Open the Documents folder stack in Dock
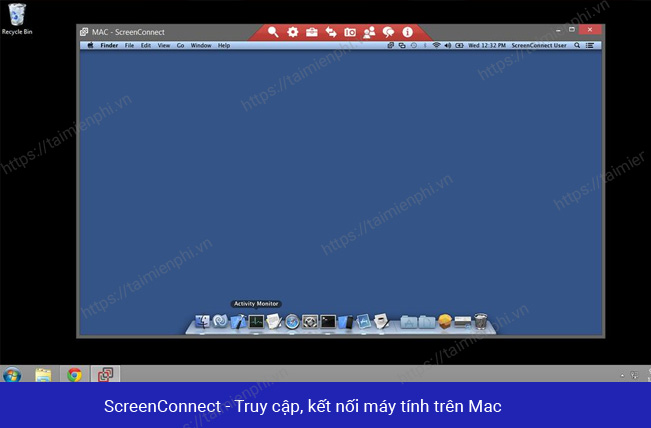Viewport: 651px width, 428px height. (426, 322)
